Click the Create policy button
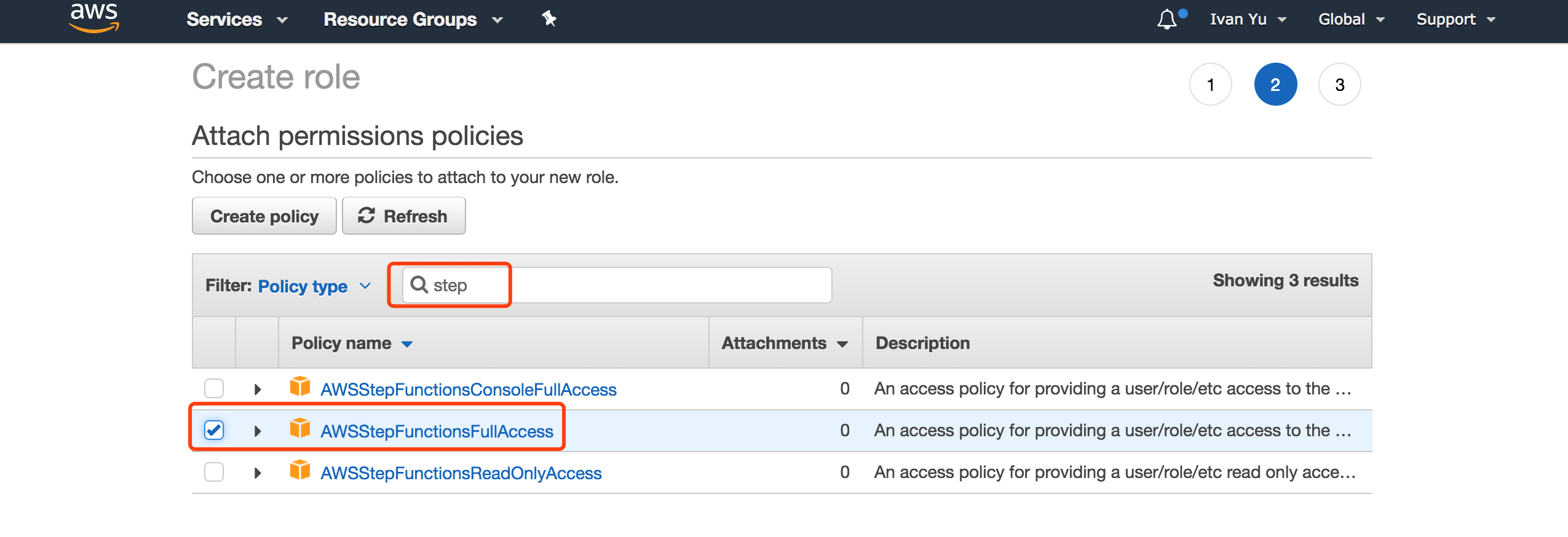Screen dimensions: 1568x537 click(x=264, y=216)
